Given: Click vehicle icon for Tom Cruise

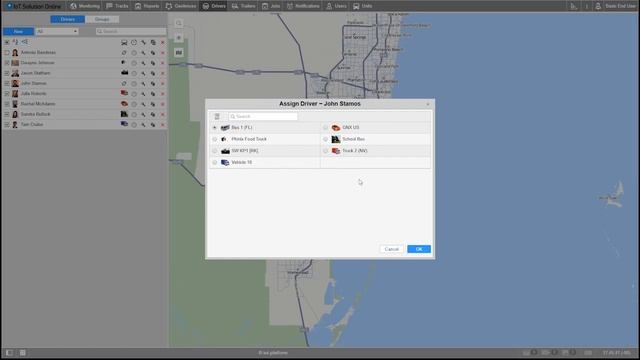Looking at the screenshot, I should tap(124, 124).
